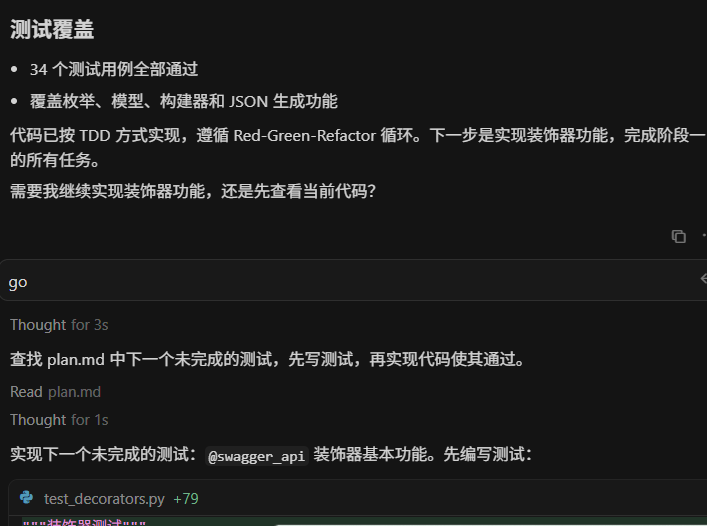Open the "Read plan.md" step
The image size is (707, 526).
pos(55,392)
